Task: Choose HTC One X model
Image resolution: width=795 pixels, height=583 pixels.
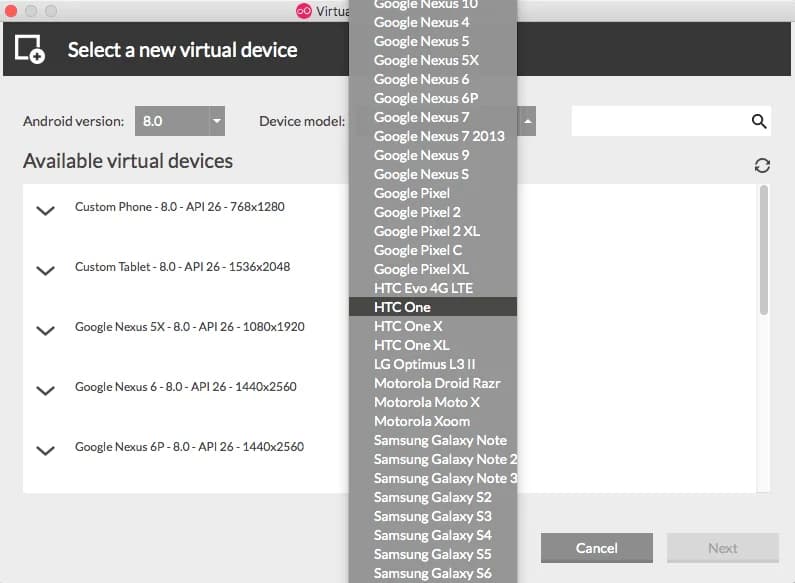Action: pyautogui.click(x=433, y=326)
